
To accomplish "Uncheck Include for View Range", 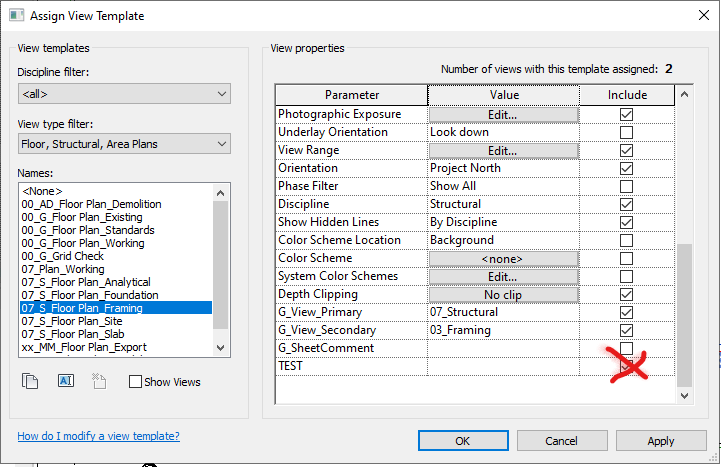I will 626,150.
